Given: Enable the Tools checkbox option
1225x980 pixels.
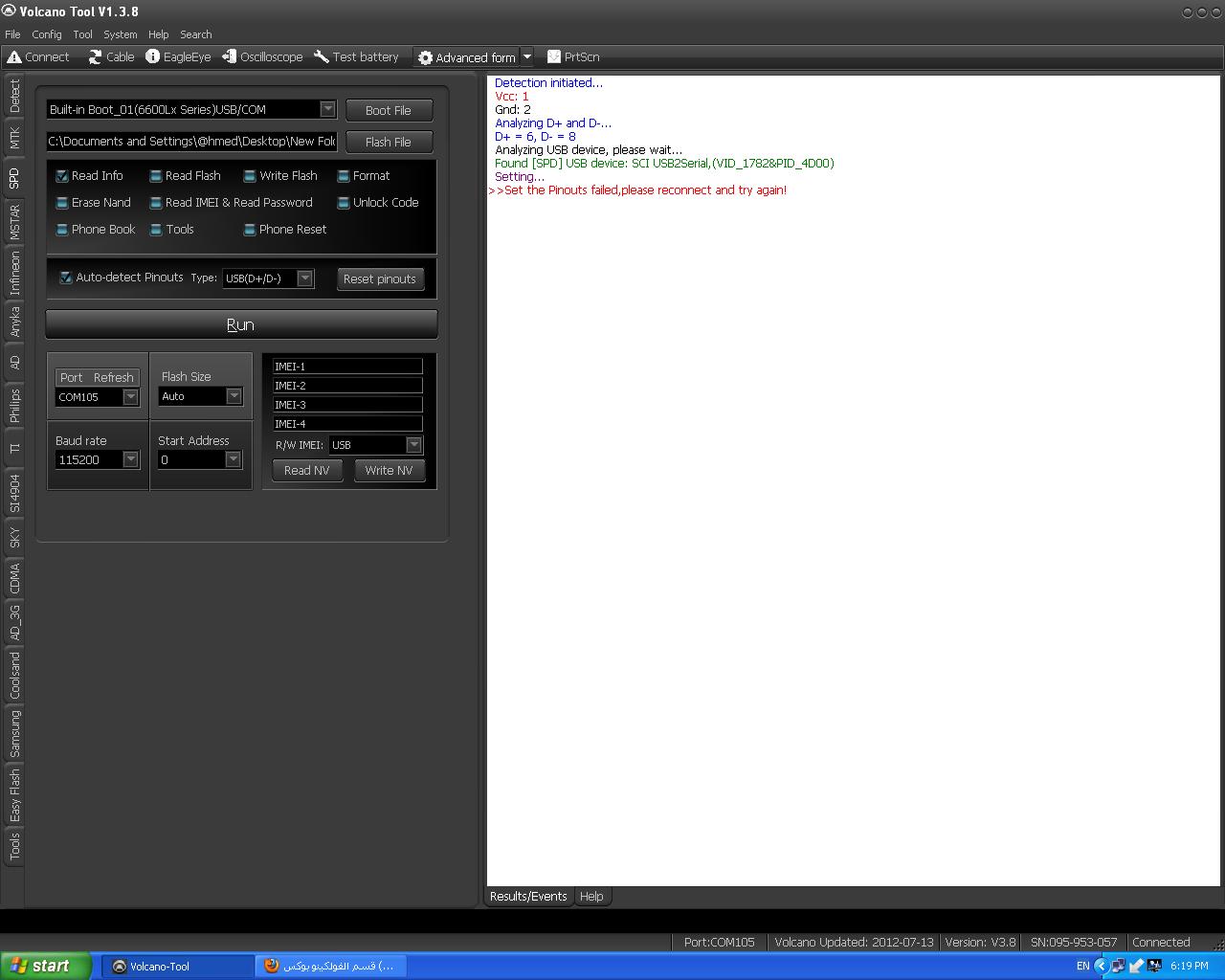Looking at the screenshot, I should point(156,230).
